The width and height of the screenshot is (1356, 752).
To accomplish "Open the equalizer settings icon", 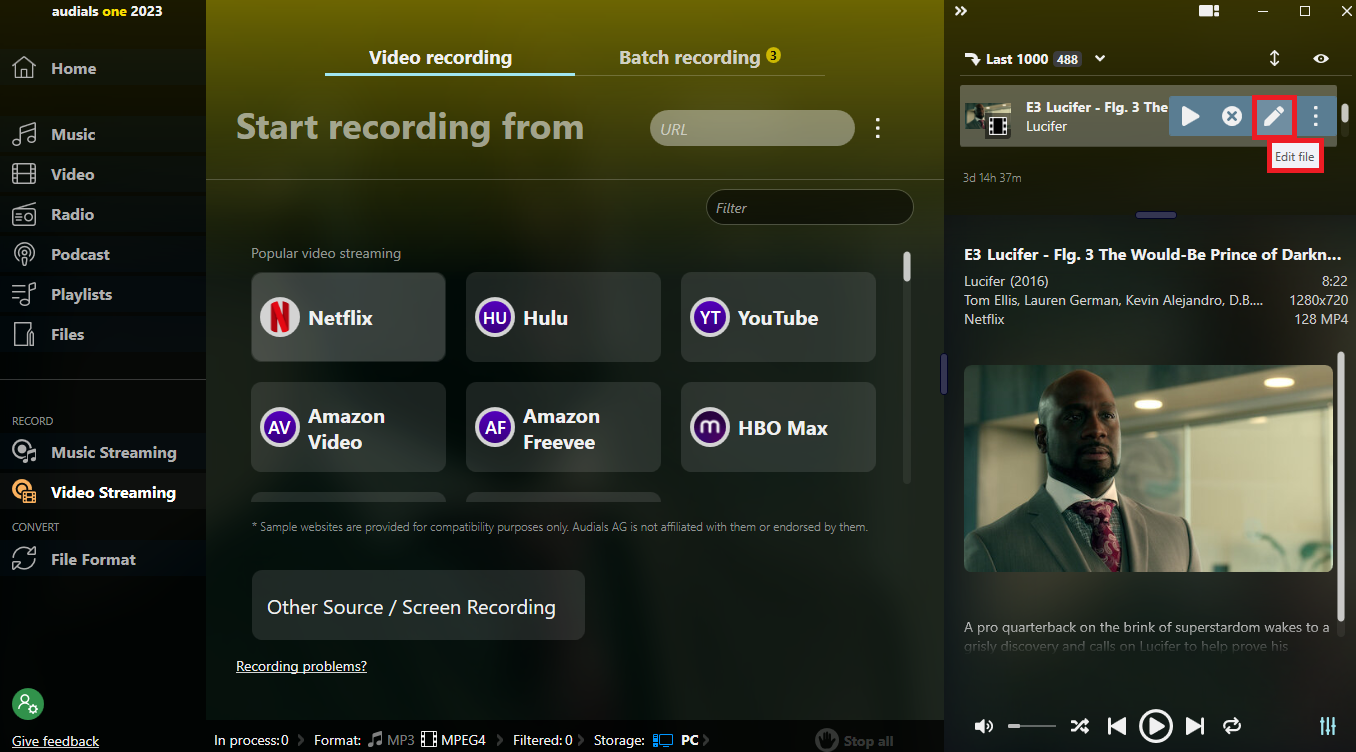I will (x=1328, y=726).
